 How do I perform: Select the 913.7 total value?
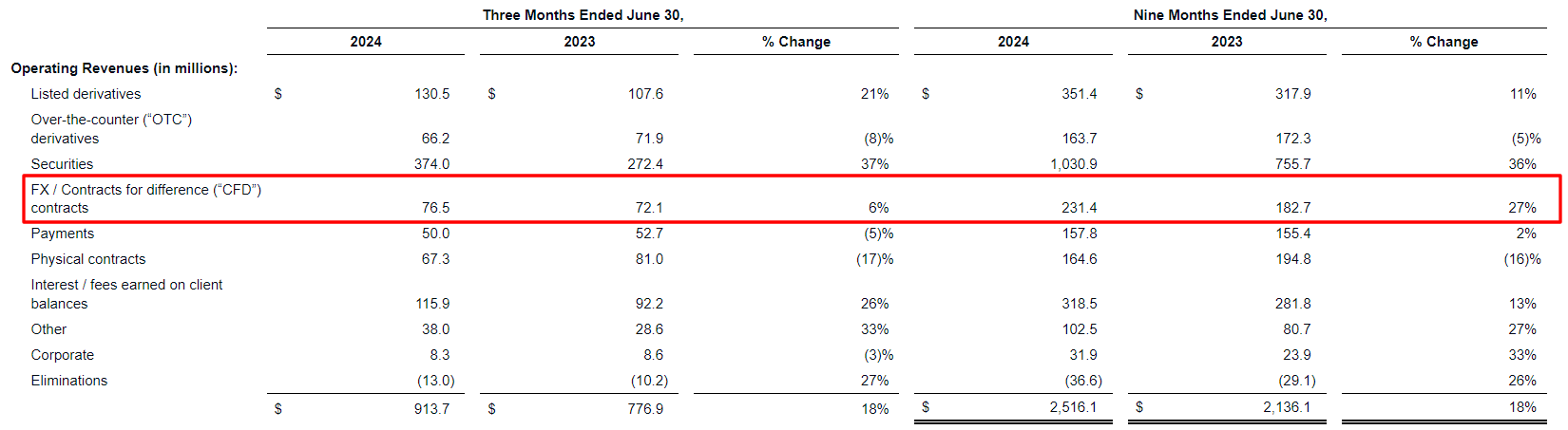(x=431, y=408)
